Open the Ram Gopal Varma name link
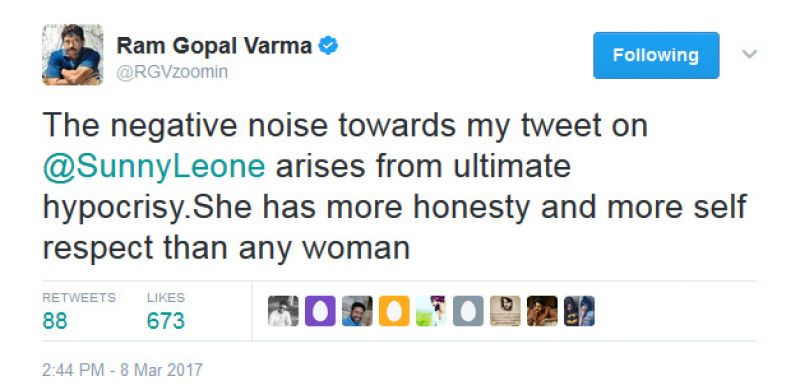The height and width of the screenshot is (390, 800). pos(214,46)
